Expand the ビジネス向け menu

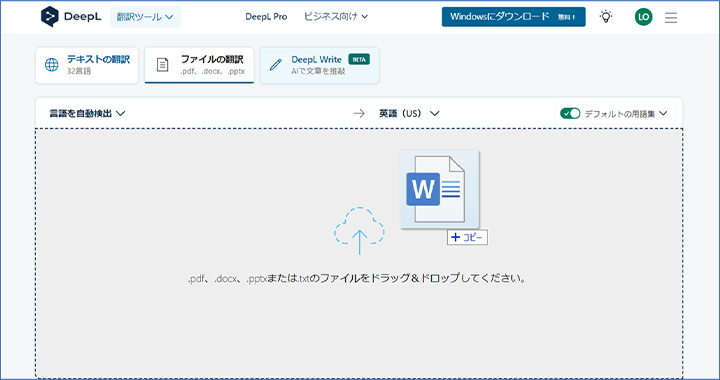click(336, 17)
